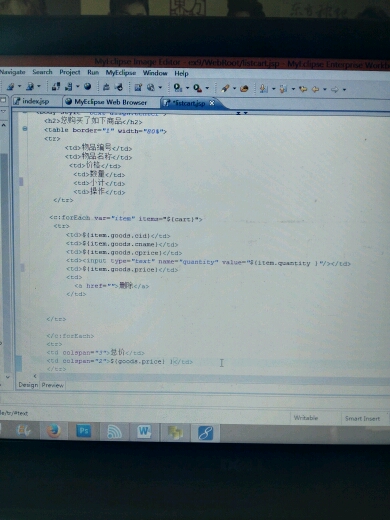Click the forward navigation arrow toolbar icon
The image size is (390, 520).
(335, 89)
